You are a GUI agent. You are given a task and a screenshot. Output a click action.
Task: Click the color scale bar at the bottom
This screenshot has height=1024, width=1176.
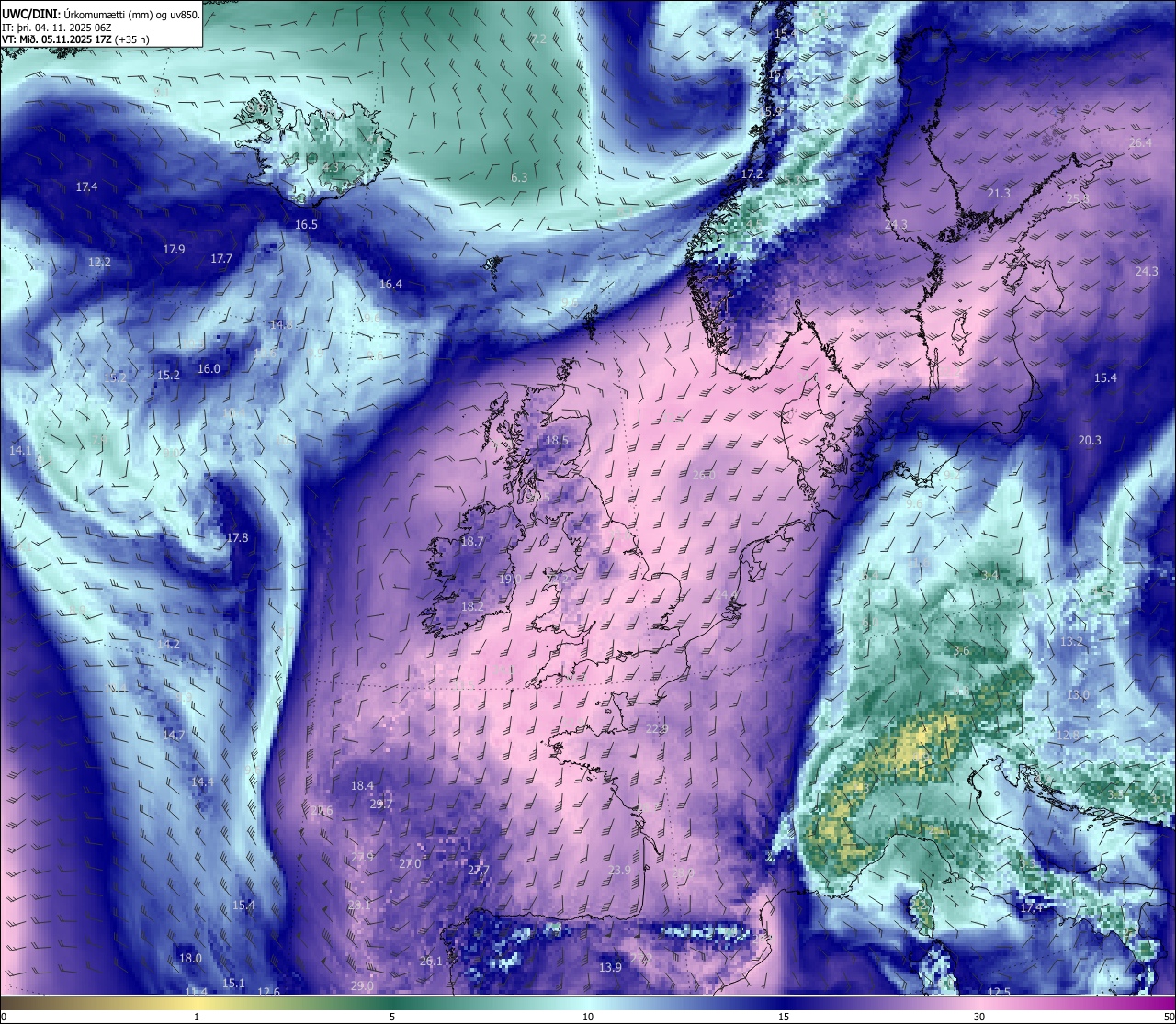pyautogui.click(x=588, y=1003)
